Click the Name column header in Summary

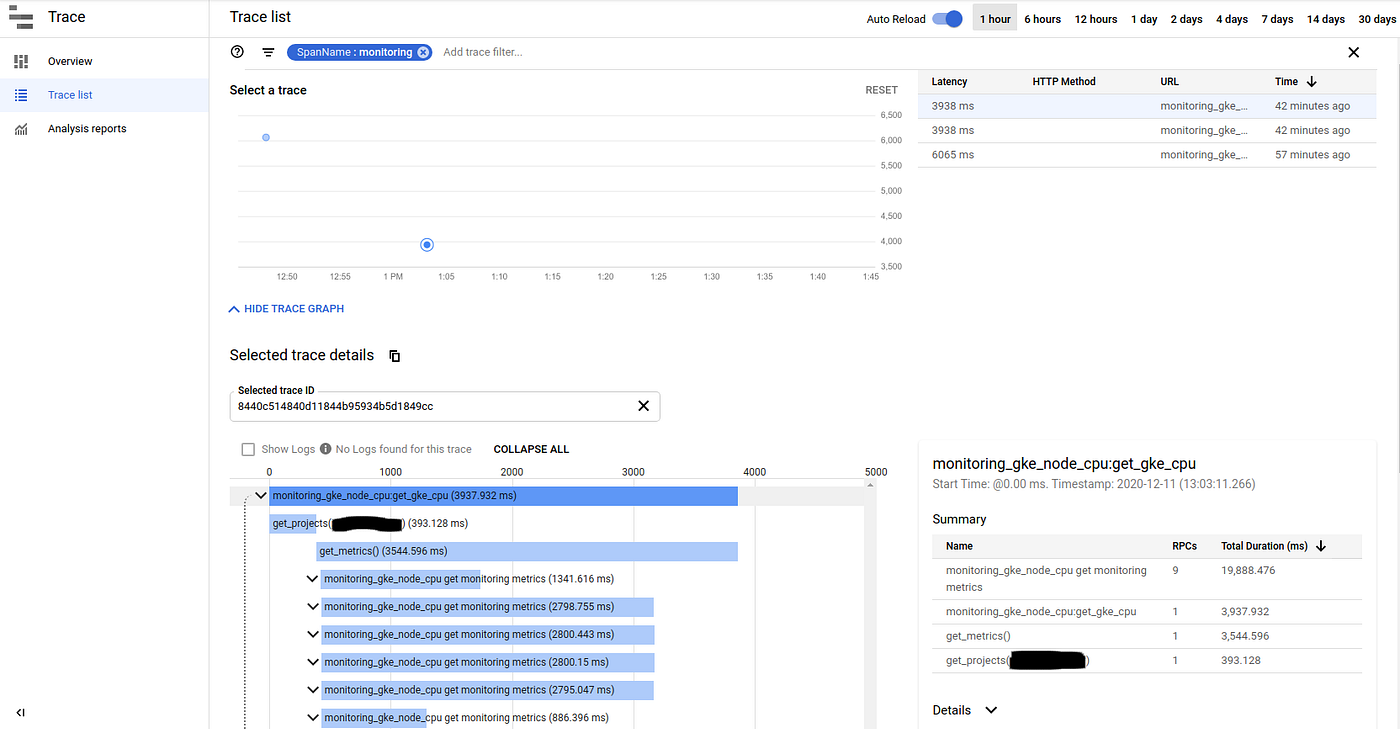pyautogui.click(x=959, y=546)
